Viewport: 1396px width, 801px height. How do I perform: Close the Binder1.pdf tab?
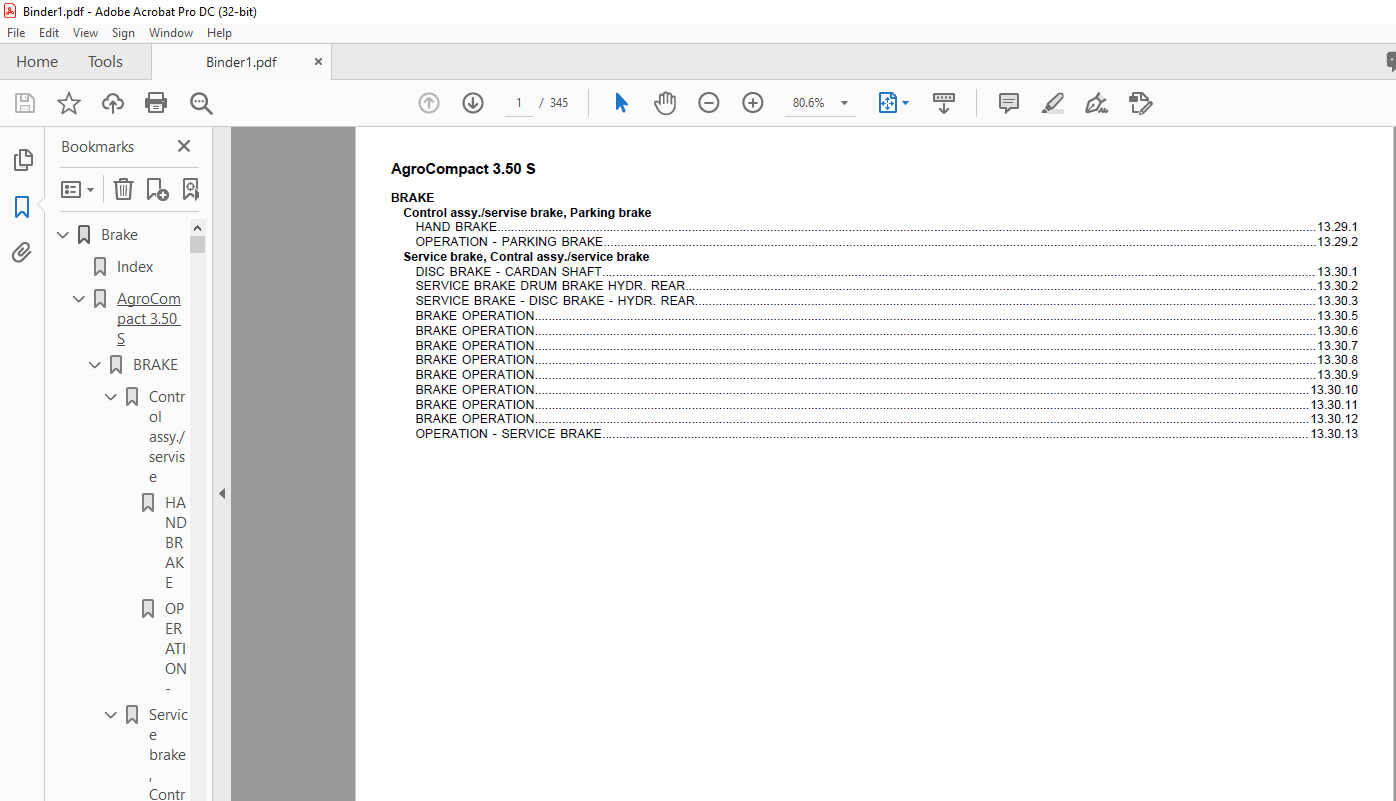[318, 62]
